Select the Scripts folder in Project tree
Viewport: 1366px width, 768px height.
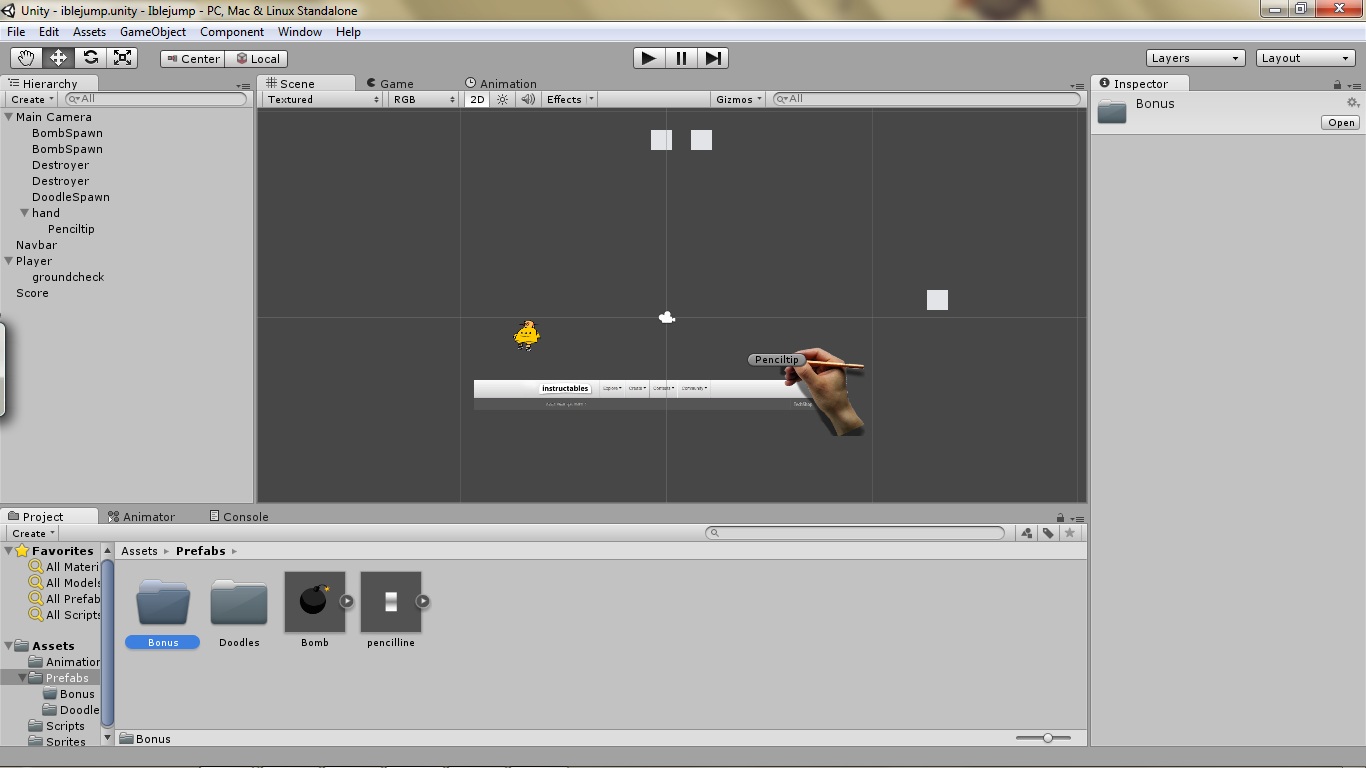point(65,726)
